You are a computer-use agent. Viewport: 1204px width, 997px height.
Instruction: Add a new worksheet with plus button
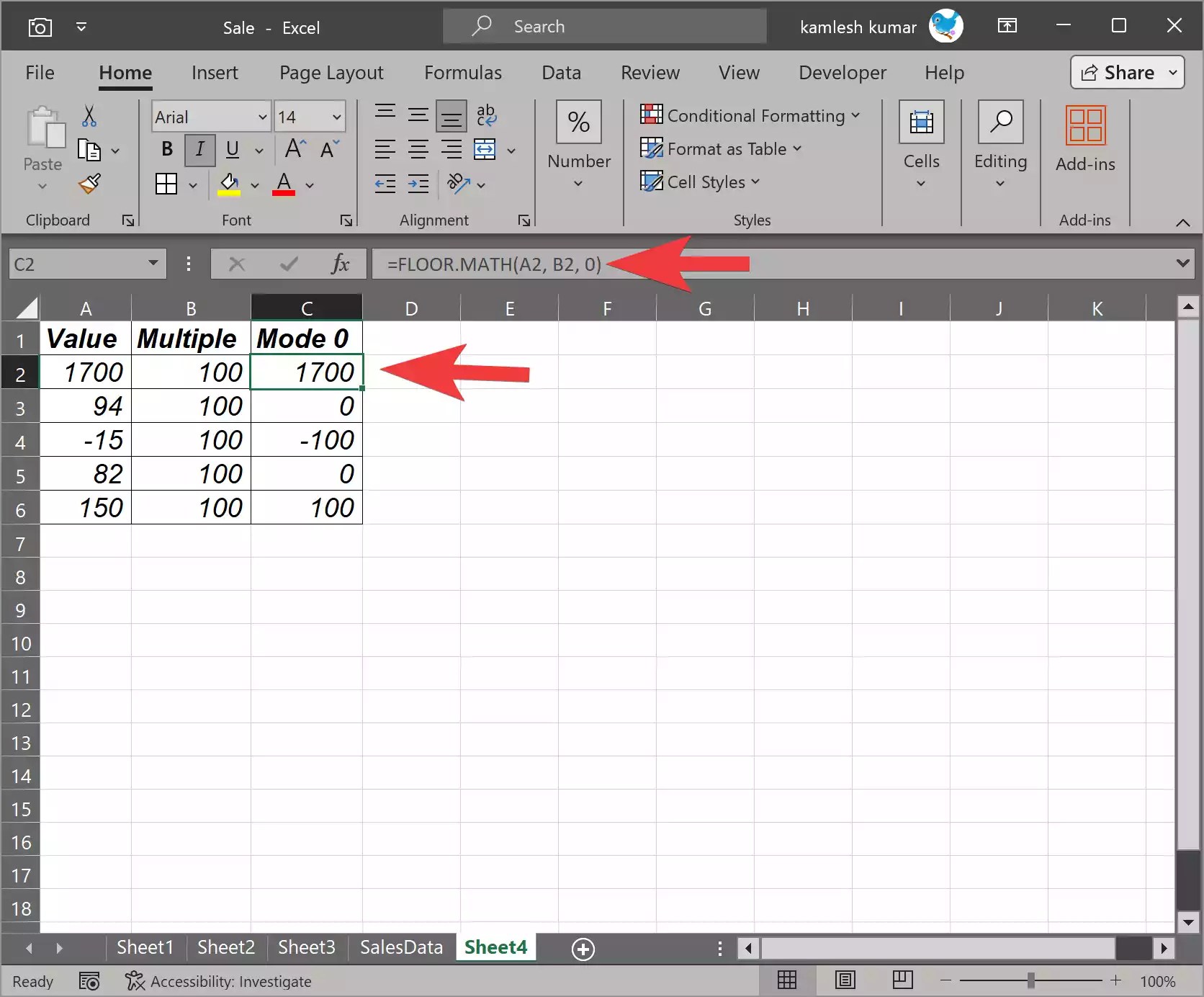click(583, 949)
